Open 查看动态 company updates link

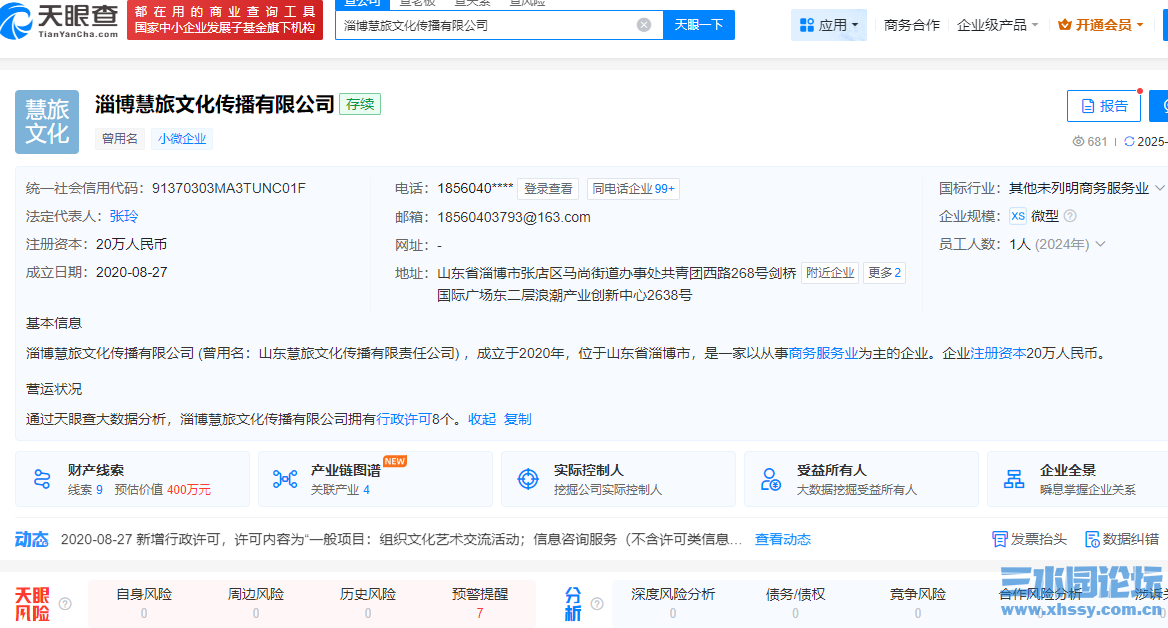(x=782, y=539)
